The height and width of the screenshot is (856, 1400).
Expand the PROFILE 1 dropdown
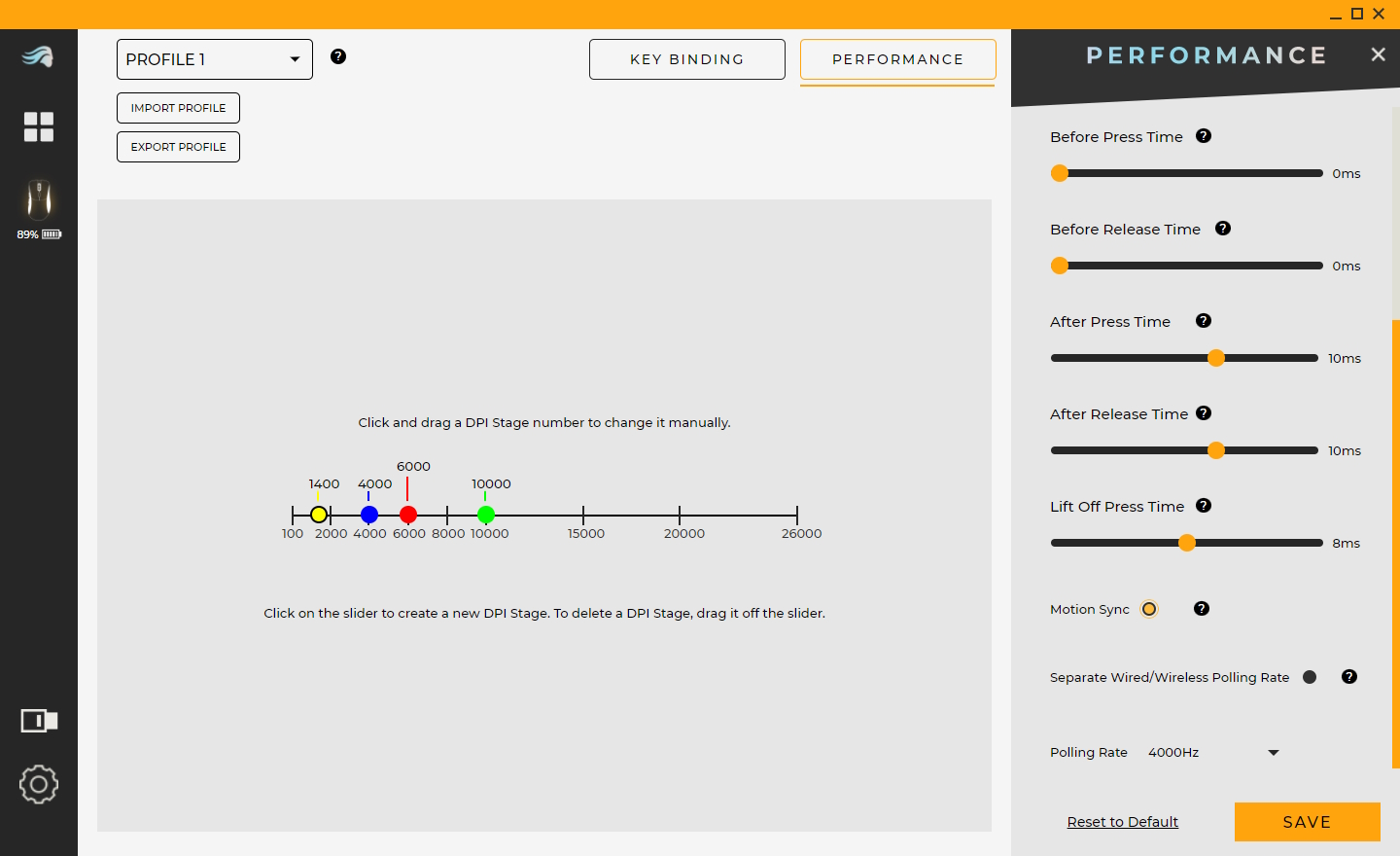click(x=215, y=59)
